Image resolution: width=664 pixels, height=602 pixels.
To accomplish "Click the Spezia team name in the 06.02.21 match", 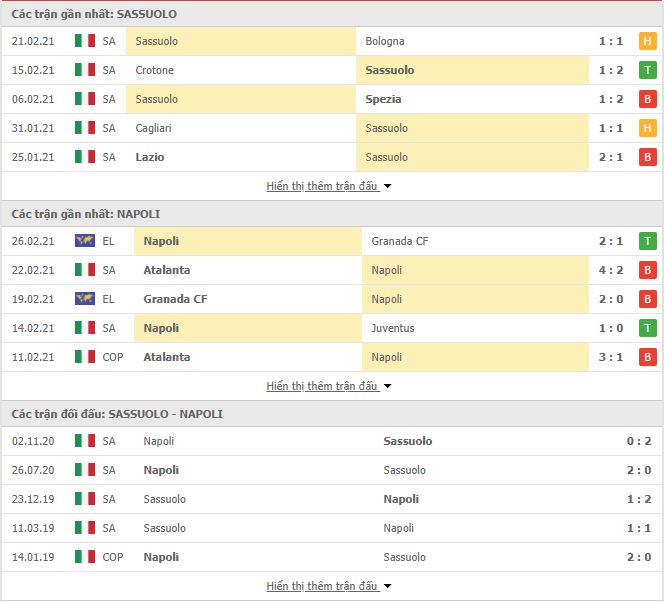I will point(383,99).
